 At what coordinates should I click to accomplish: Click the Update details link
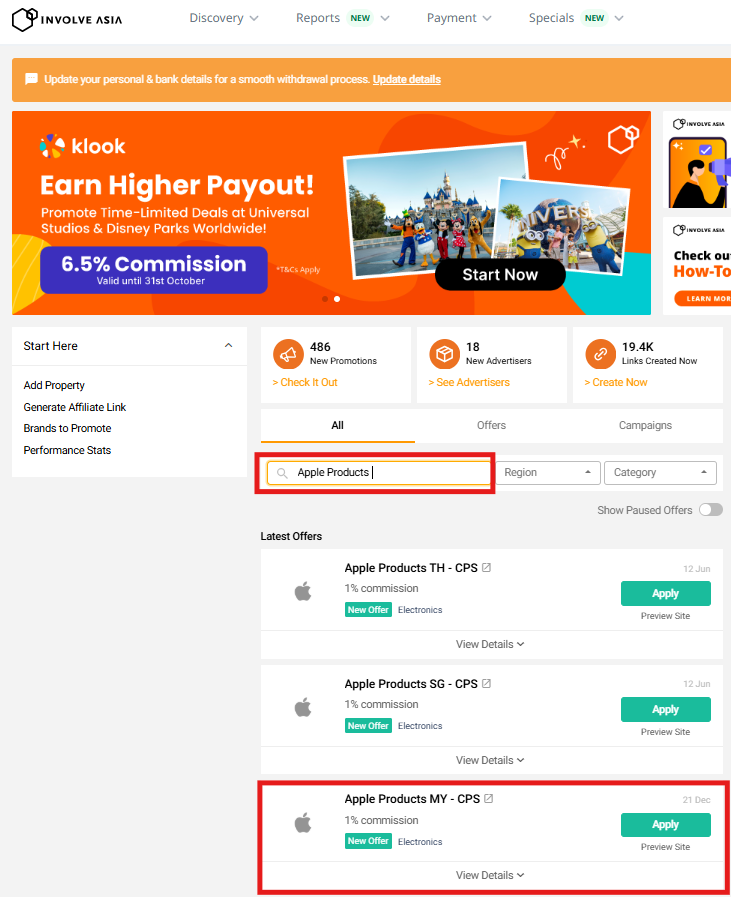click(406, 79)
